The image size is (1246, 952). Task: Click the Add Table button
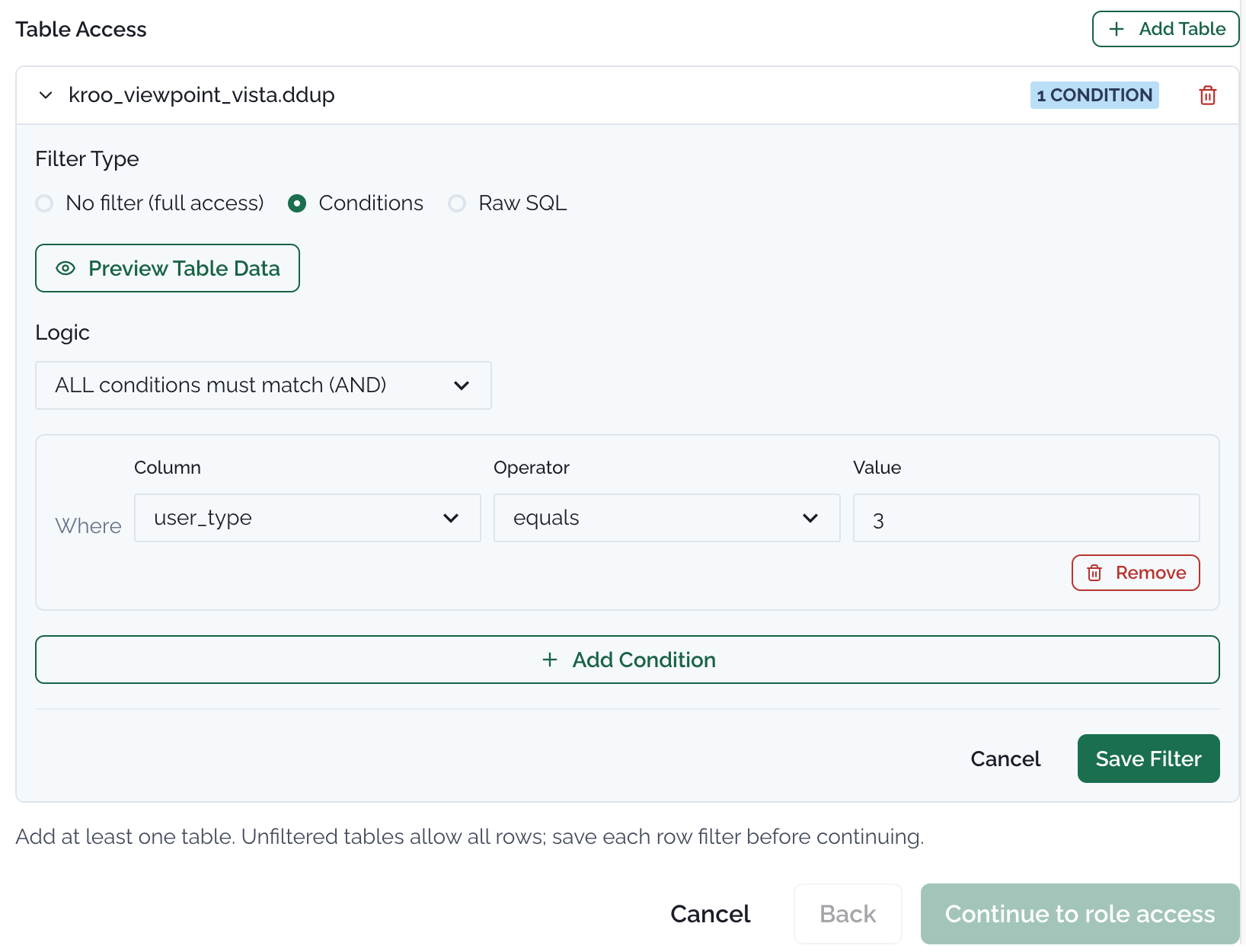1165,29
